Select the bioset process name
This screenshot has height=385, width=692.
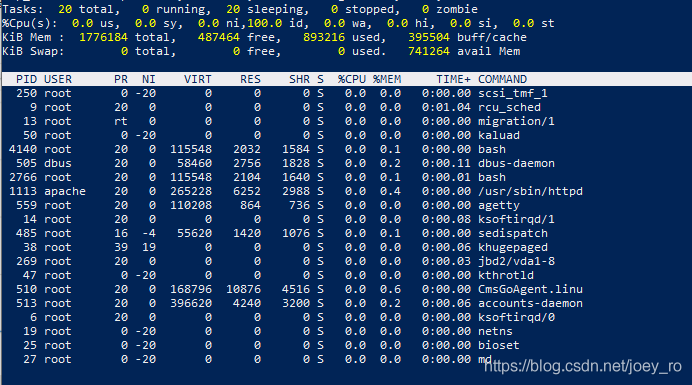point(499,345)
